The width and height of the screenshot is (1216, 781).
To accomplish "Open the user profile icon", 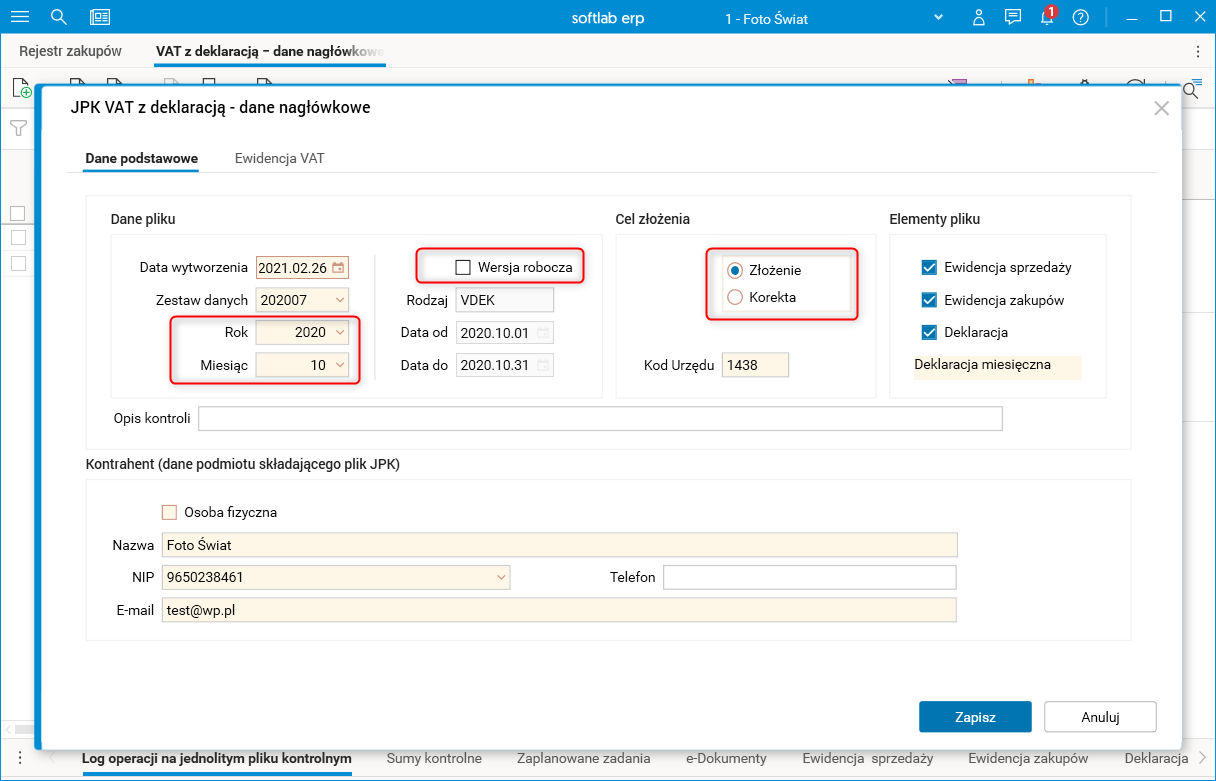I will (979, 17).
